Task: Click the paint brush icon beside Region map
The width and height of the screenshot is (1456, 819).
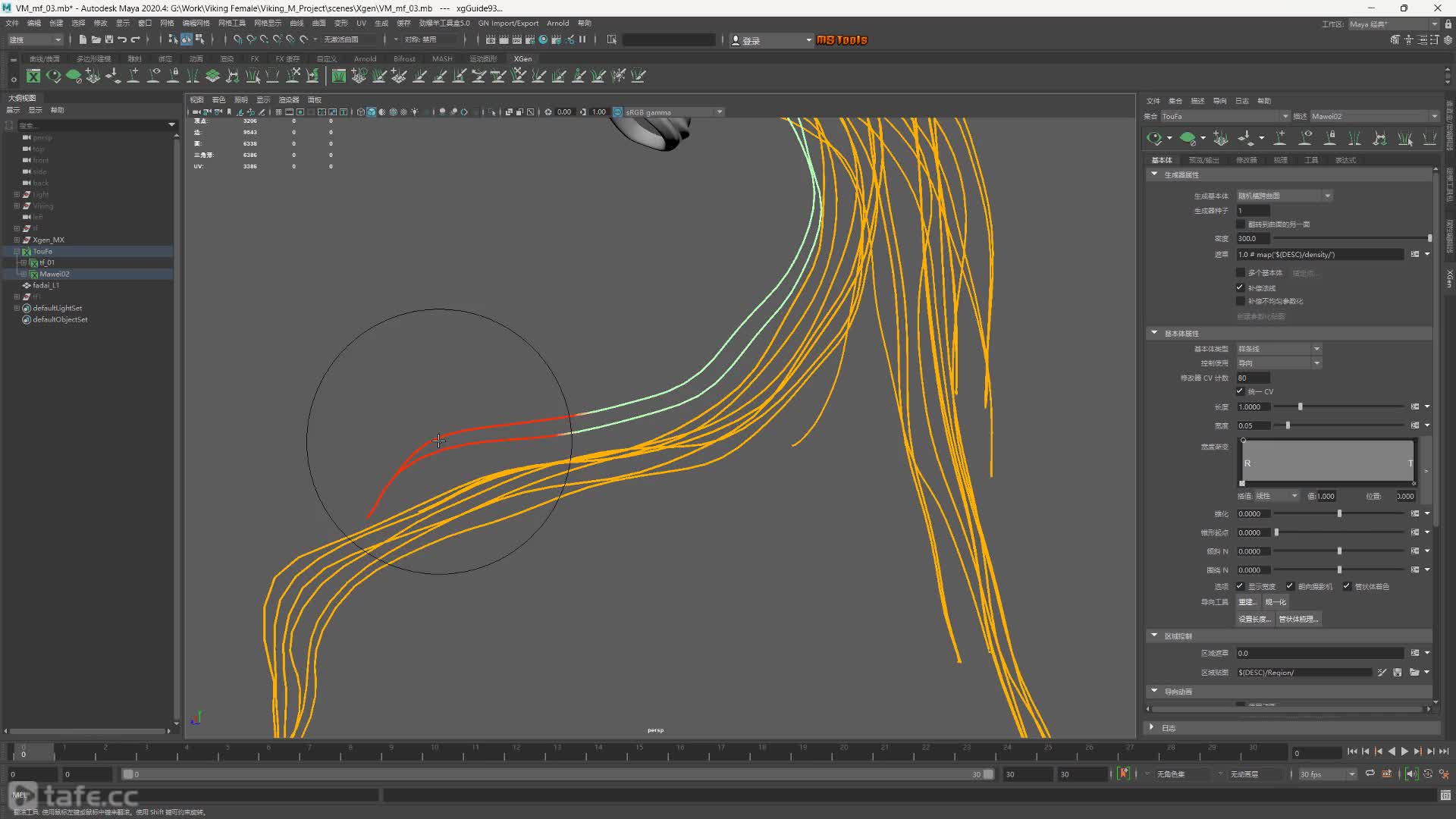Action: coord(1382,673)
